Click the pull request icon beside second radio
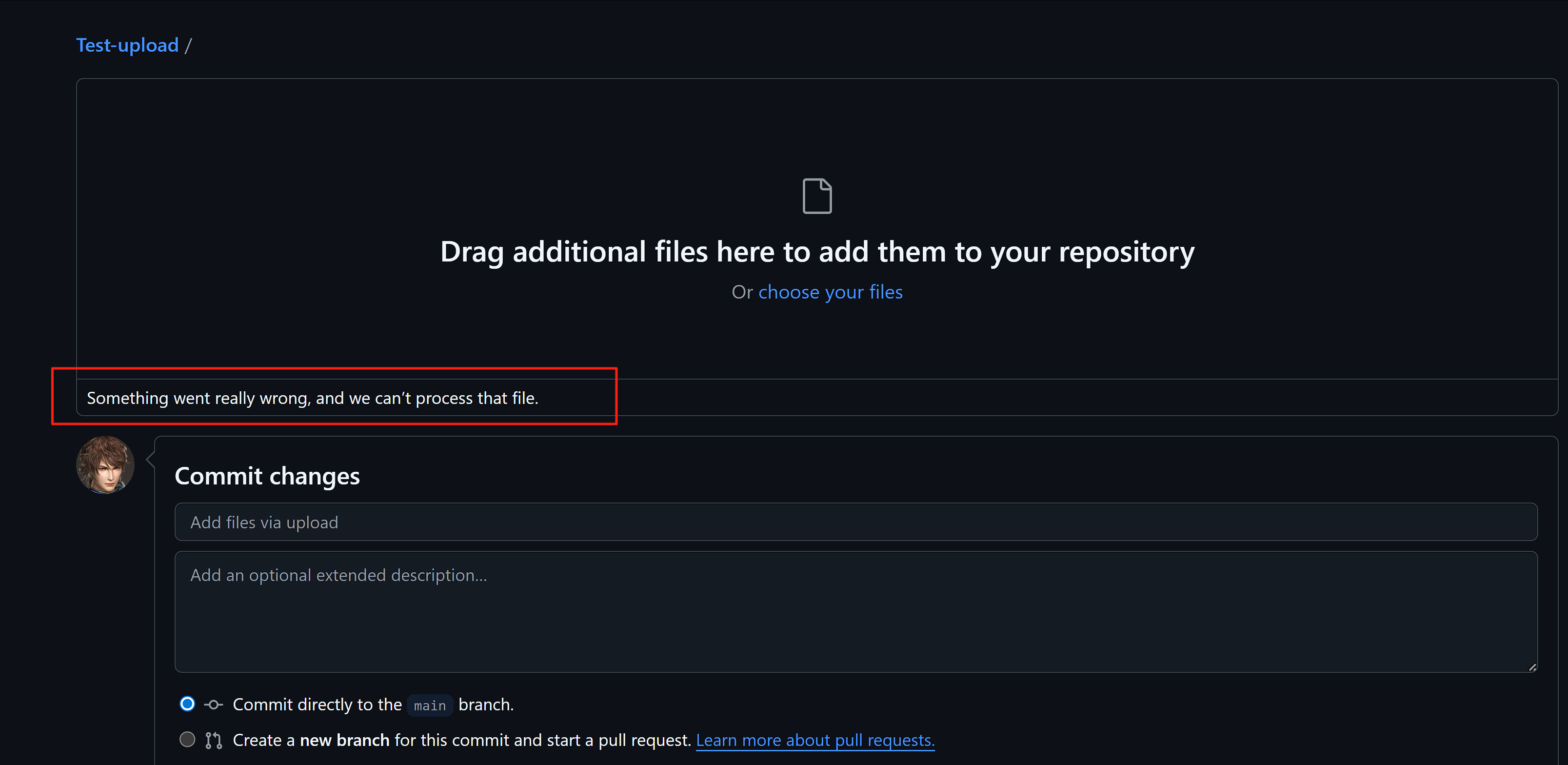The image size is (1568, 765). pos(213,740)
